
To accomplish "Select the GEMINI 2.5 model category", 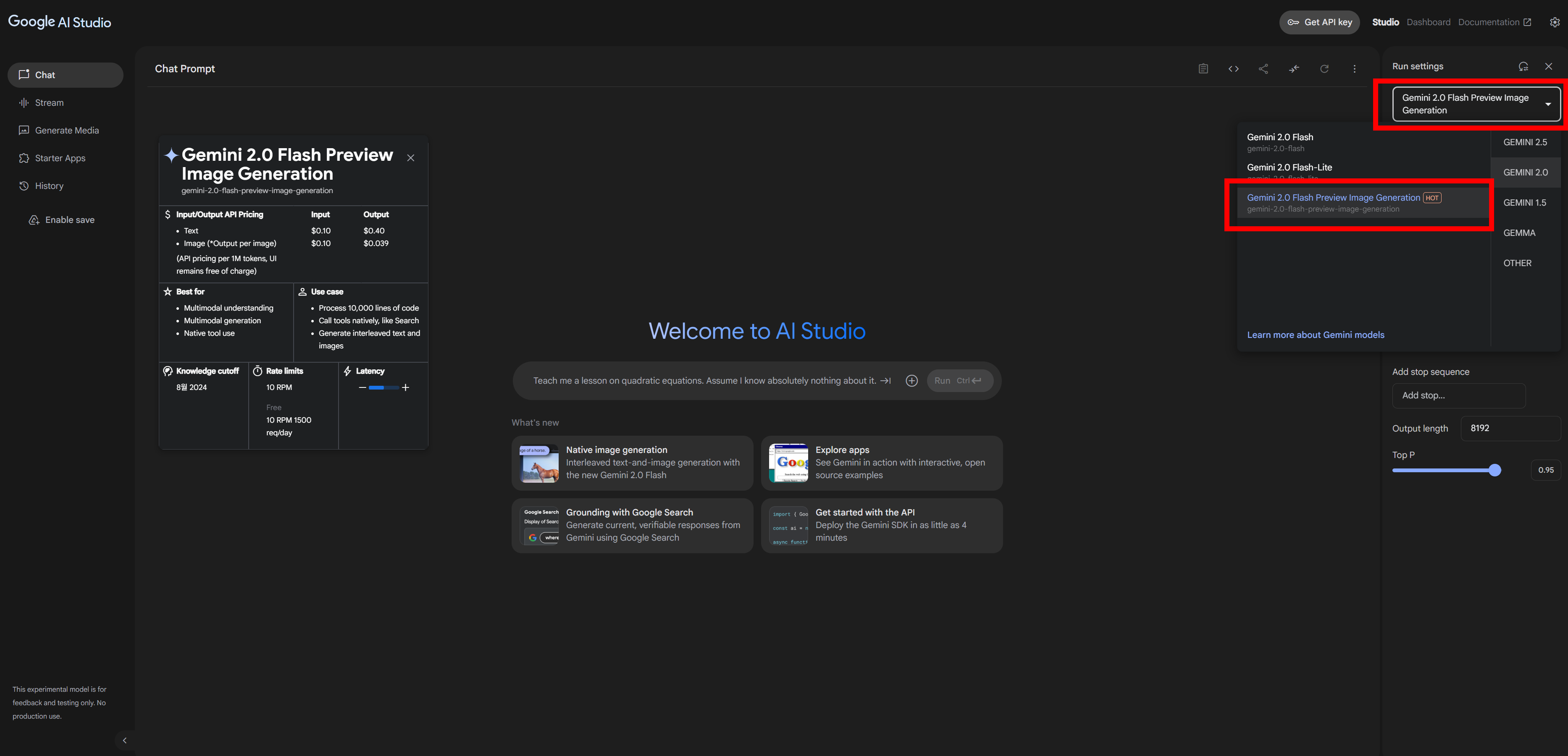I will (1525, 142).
